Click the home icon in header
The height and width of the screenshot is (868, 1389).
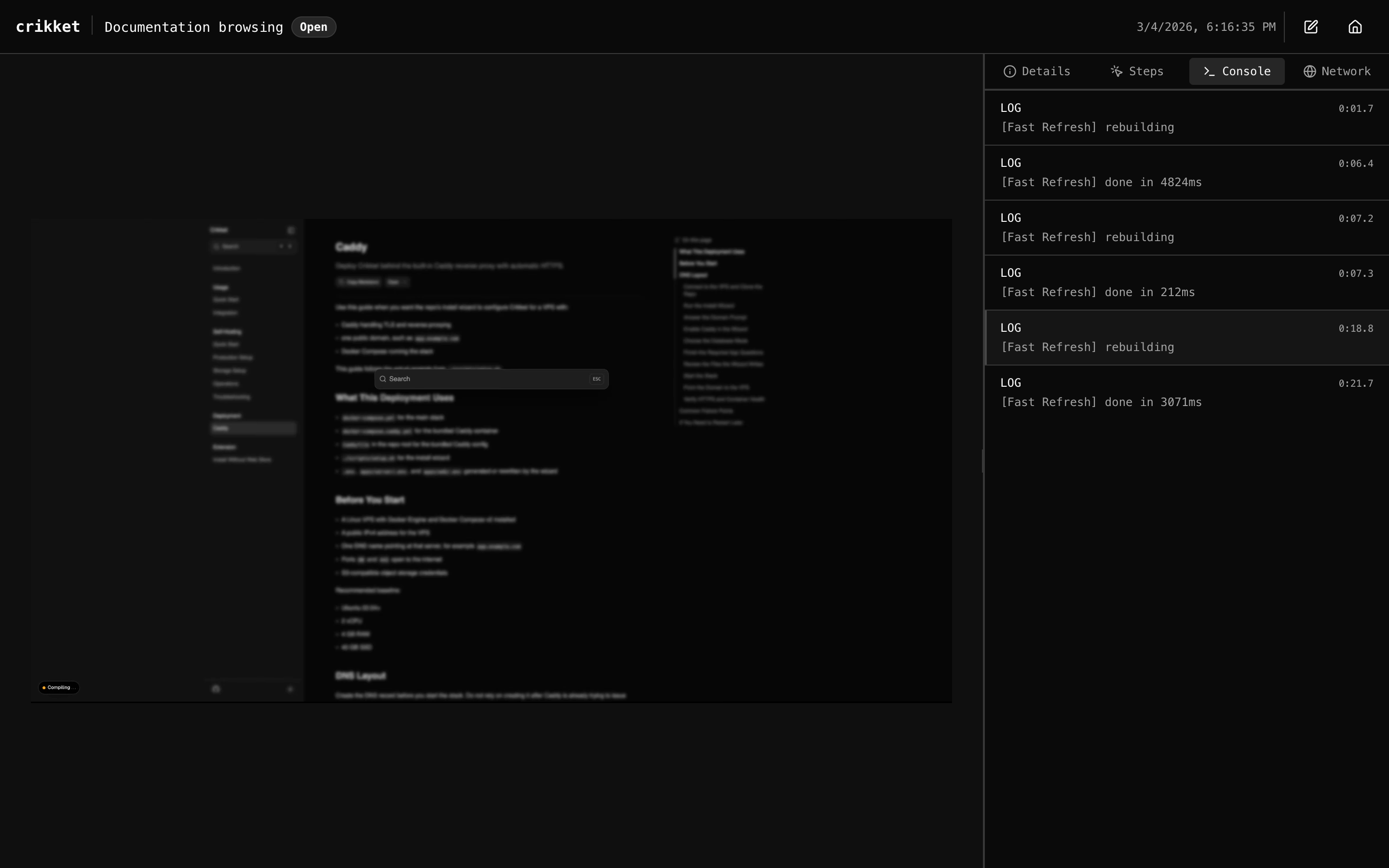(1355, 27)
